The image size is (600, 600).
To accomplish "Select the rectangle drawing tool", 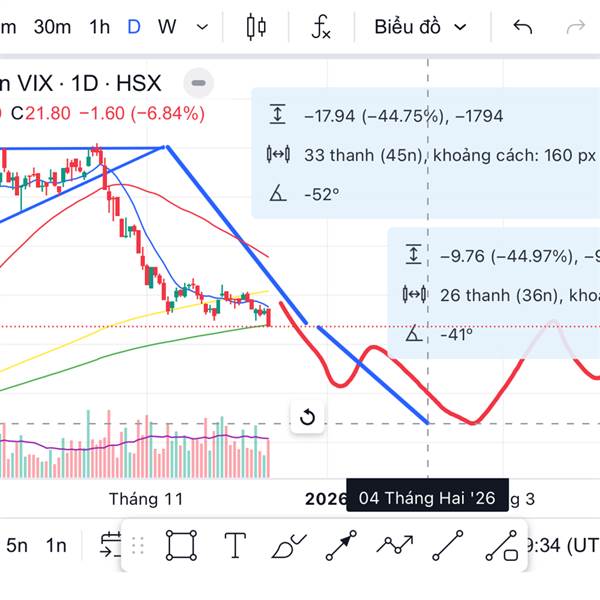I will (181, 546).
